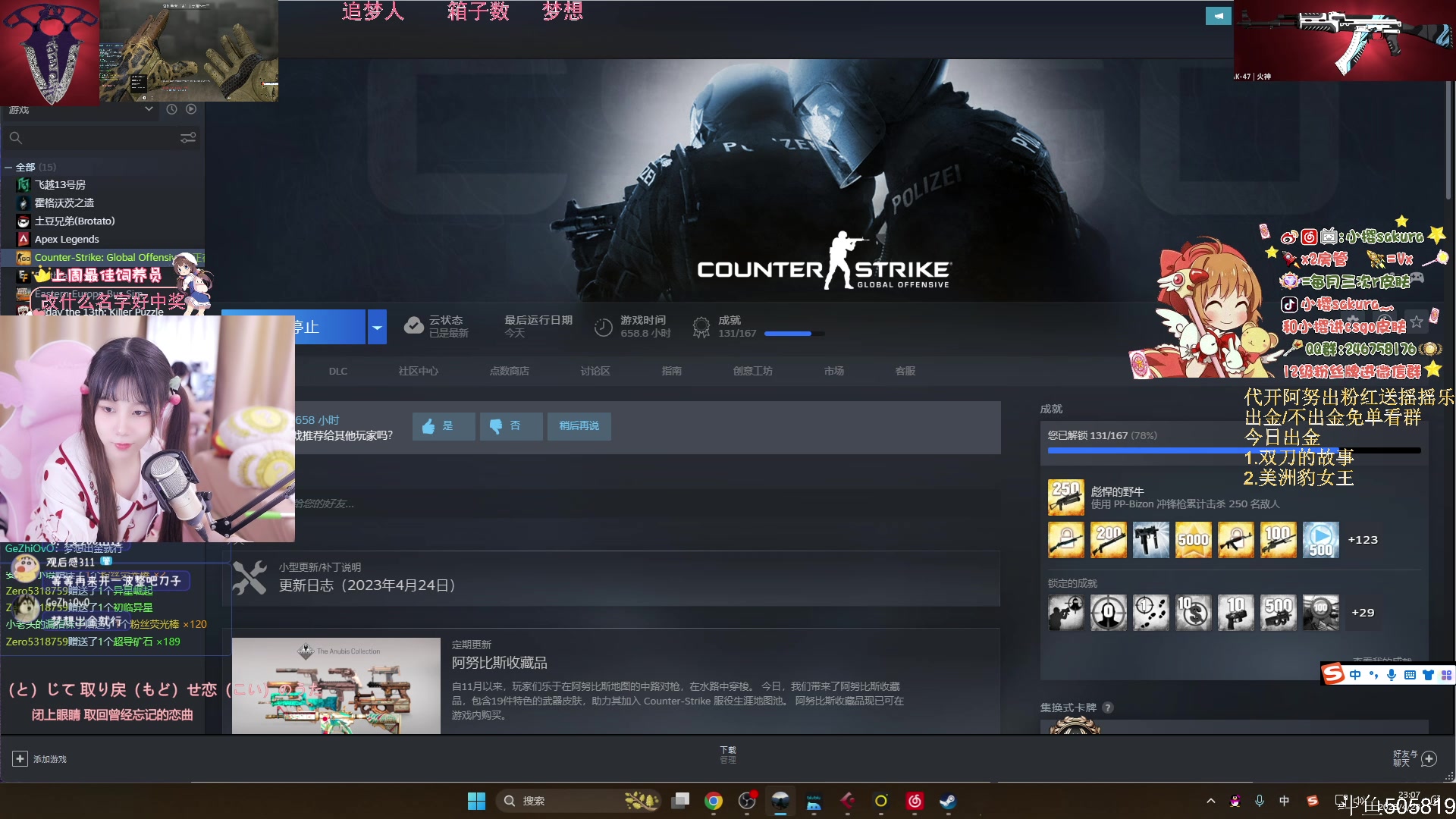Click the trading cards question mark help icon
Viewport: 1456px width, 819px height.
click(1108, 708)
